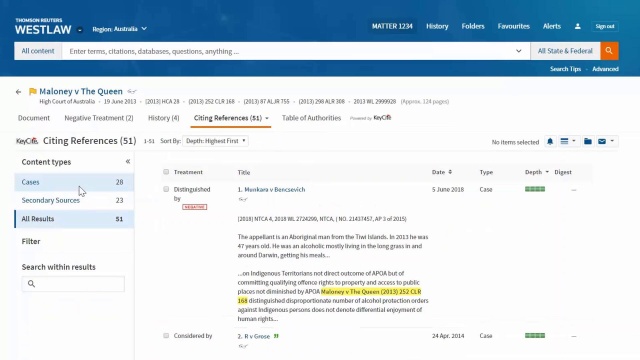640x360 pixels.
Task: Click the Filter heading in sidebar
Action: 31,241
